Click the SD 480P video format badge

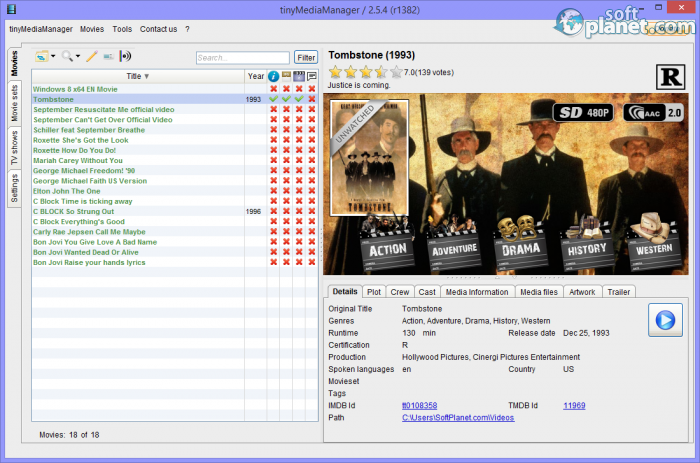583,113
